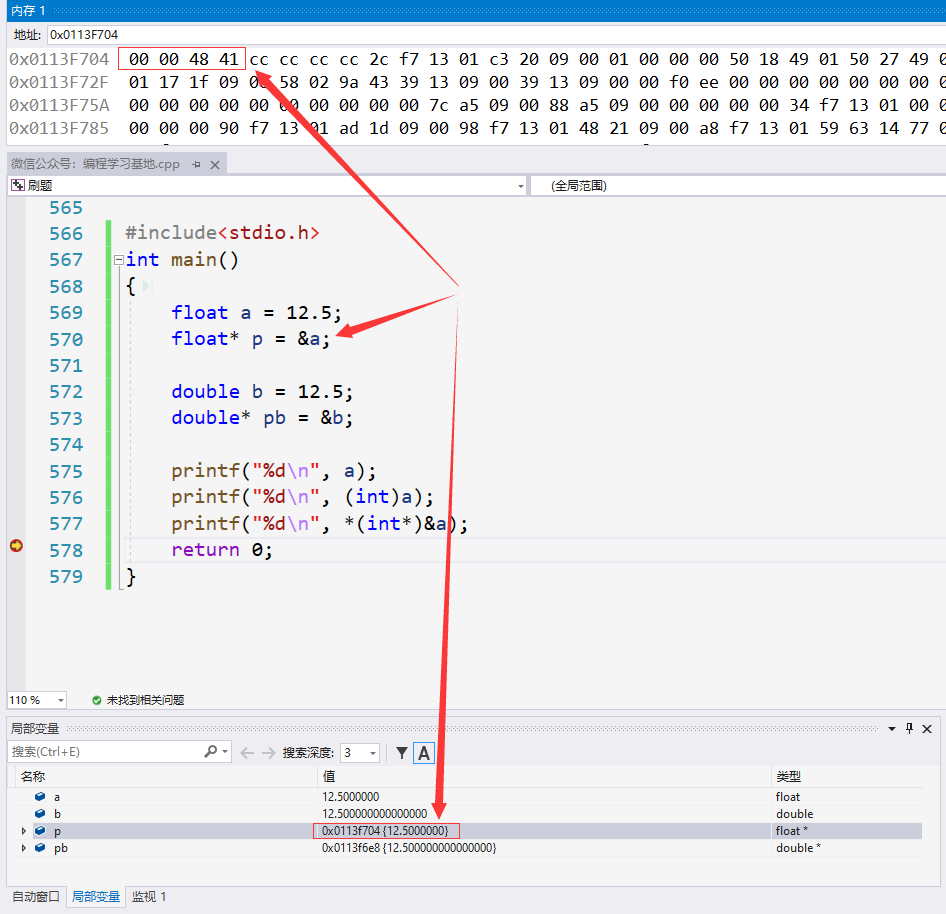Click the search magnifier icon in locals
Screen dimensions: 946x914
210,752
